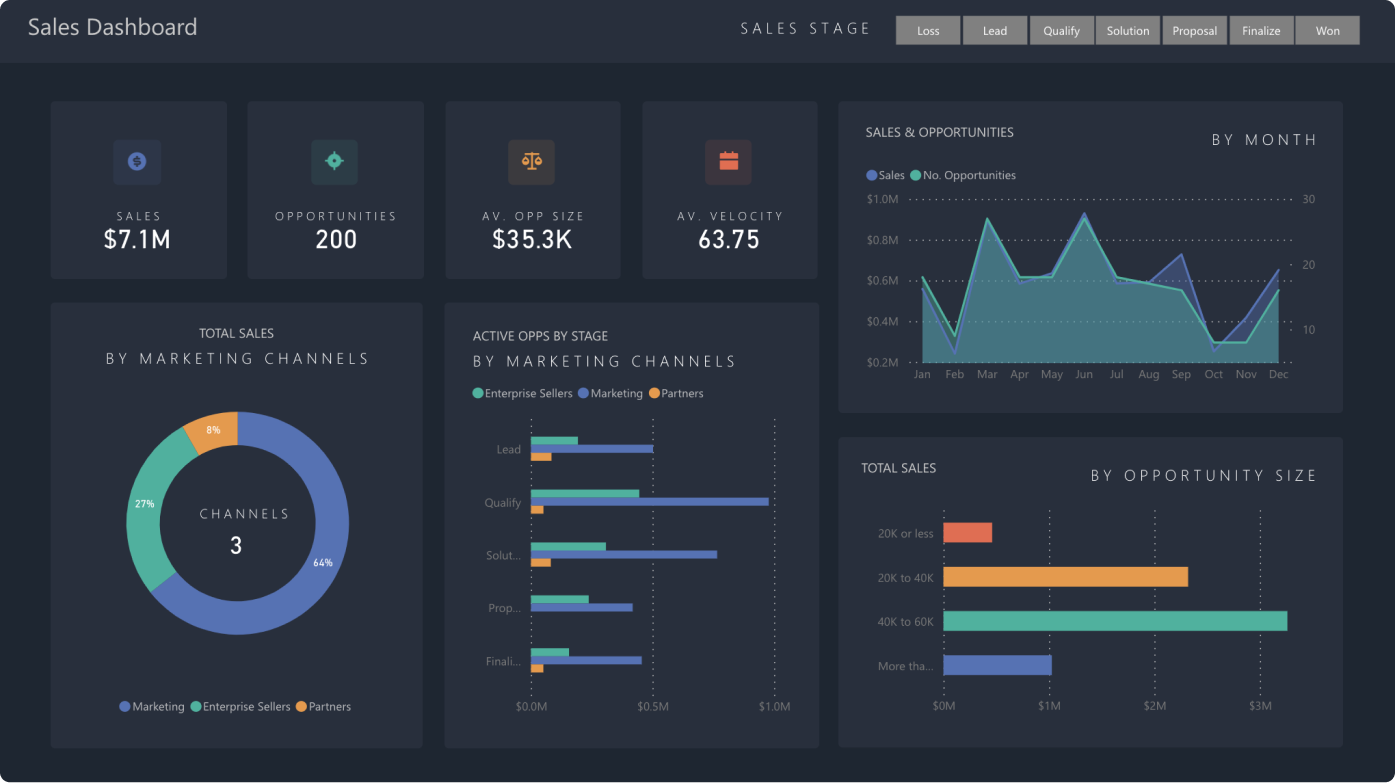Image resolution: width=1395 pixels, height=783 pixels.
Task: Click the 20K or less orange bar
Action: [966, 532]
